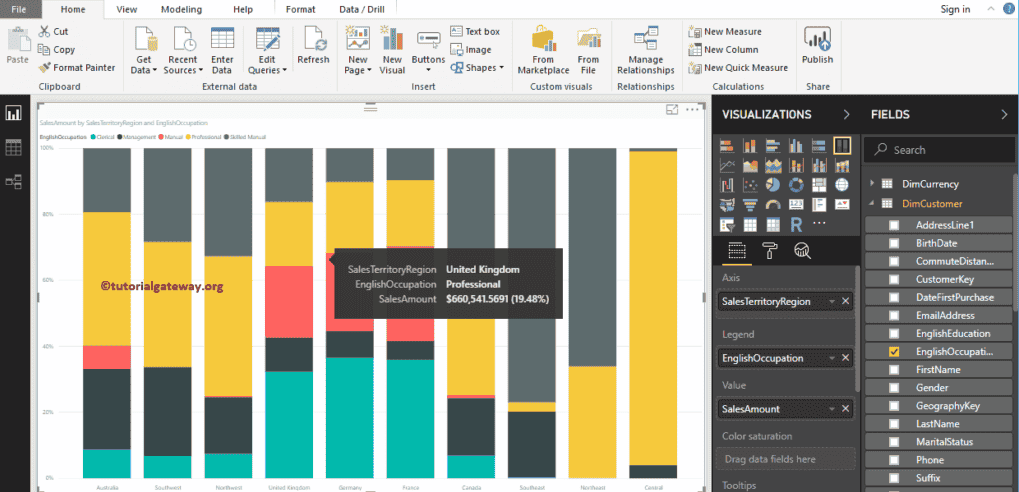Click New Quick Measure
Viewport: 1019px width, 492px height.
[x=738, y=68]
